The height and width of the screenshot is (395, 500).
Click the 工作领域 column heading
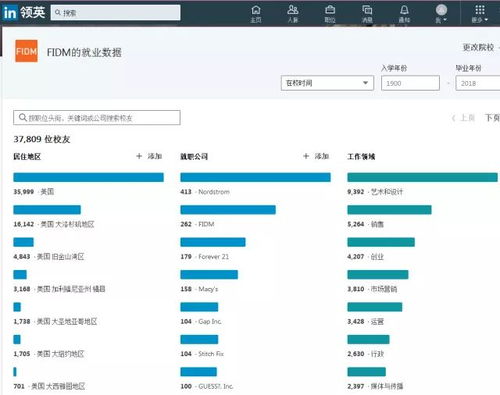click(x=361, y=156)
